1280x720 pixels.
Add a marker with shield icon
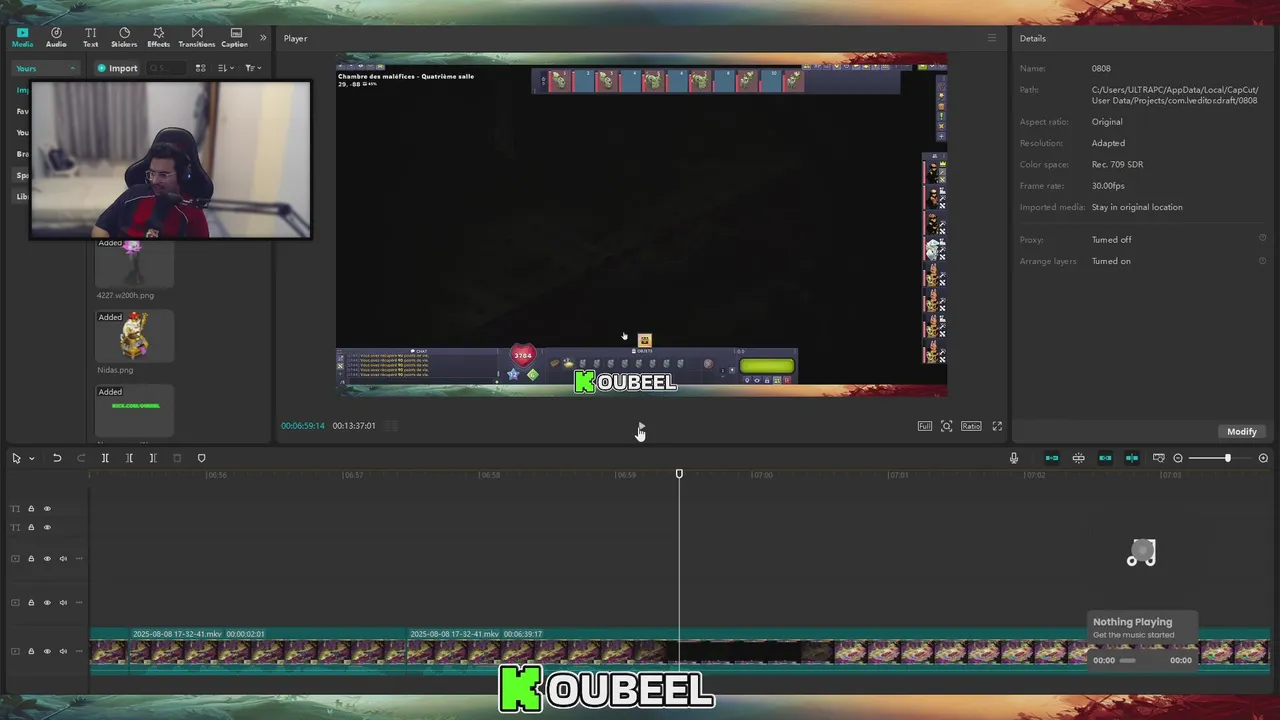pyautogui.click(x=201, y=458)
